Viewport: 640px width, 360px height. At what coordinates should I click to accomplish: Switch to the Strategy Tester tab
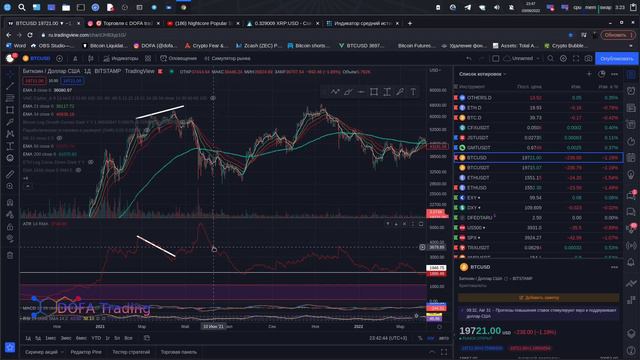pos(131,352)
